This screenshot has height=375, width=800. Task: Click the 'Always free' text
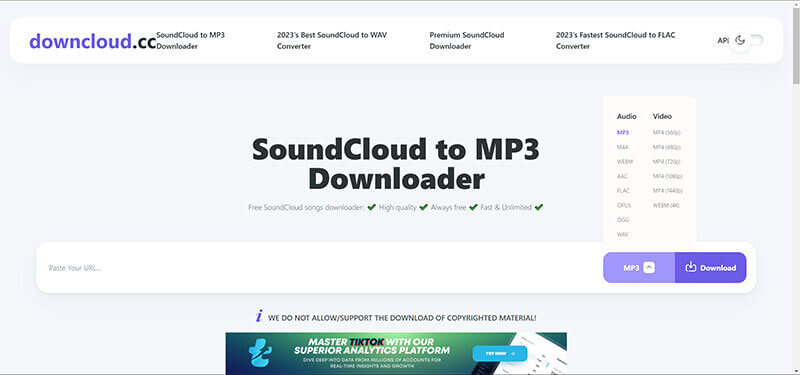pos(448,208)
